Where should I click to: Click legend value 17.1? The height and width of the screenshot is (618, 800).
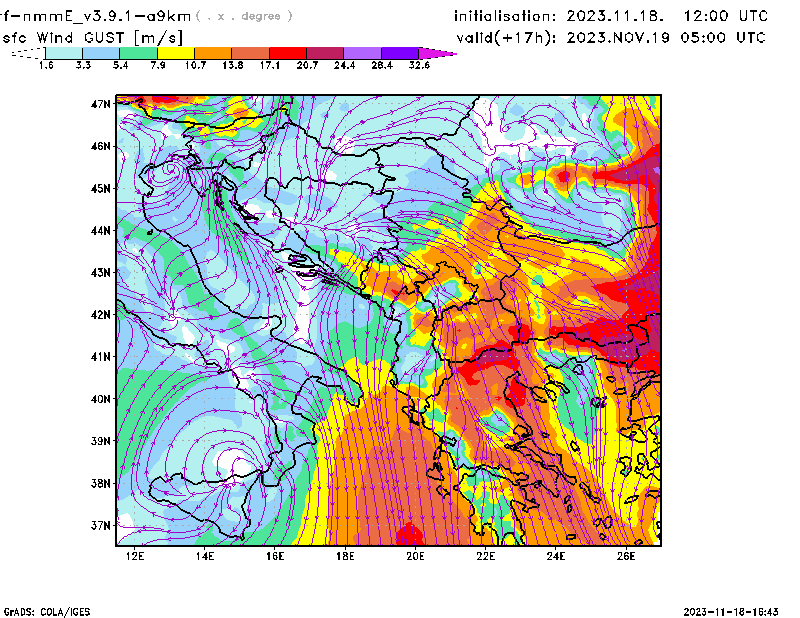269,65
